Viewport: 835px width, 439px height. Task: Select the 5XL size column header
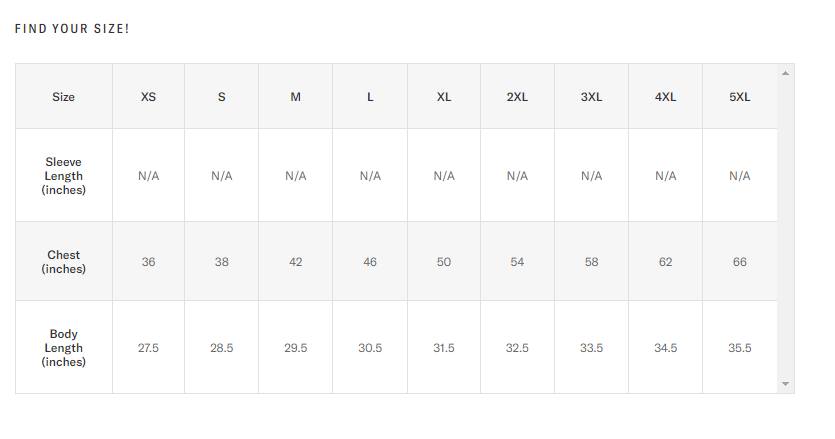pos(739,97)
